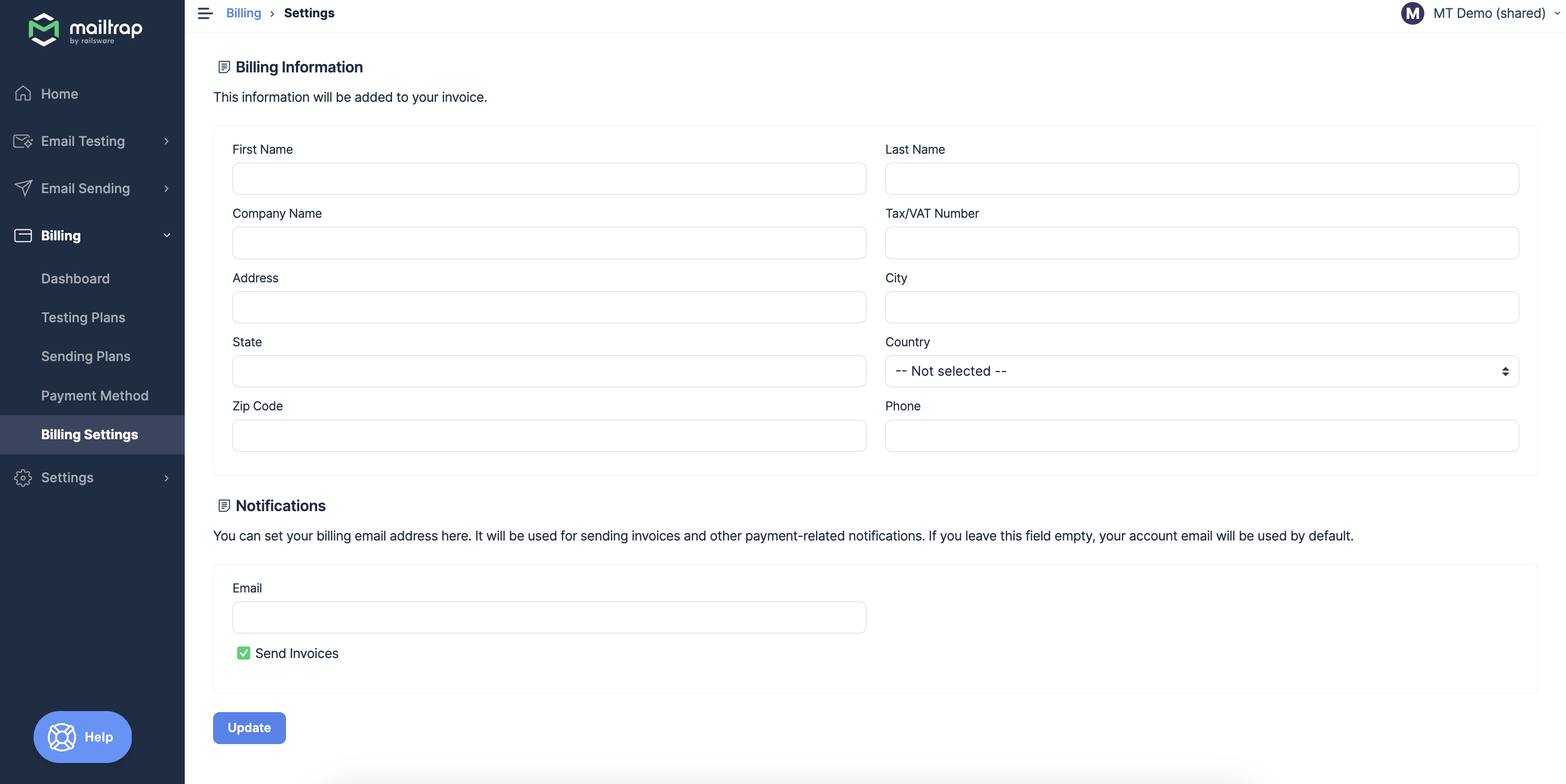This screenshot has width=1566, height=784.
Task: Focus the billing Email input field
Action: [549, 618]
